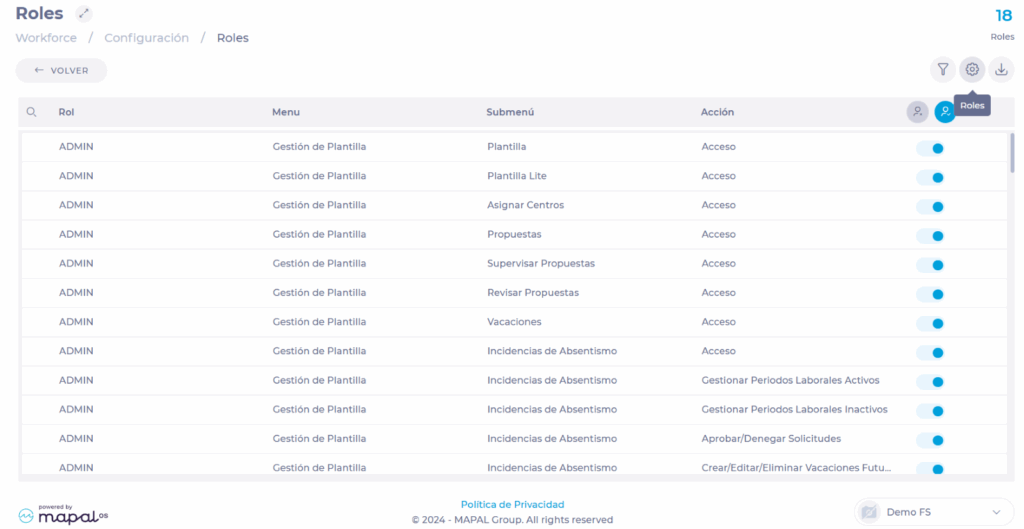This screenshot has width=1024, height=529.
Task: Open the filter funnel icon
Action: (942, 70)
